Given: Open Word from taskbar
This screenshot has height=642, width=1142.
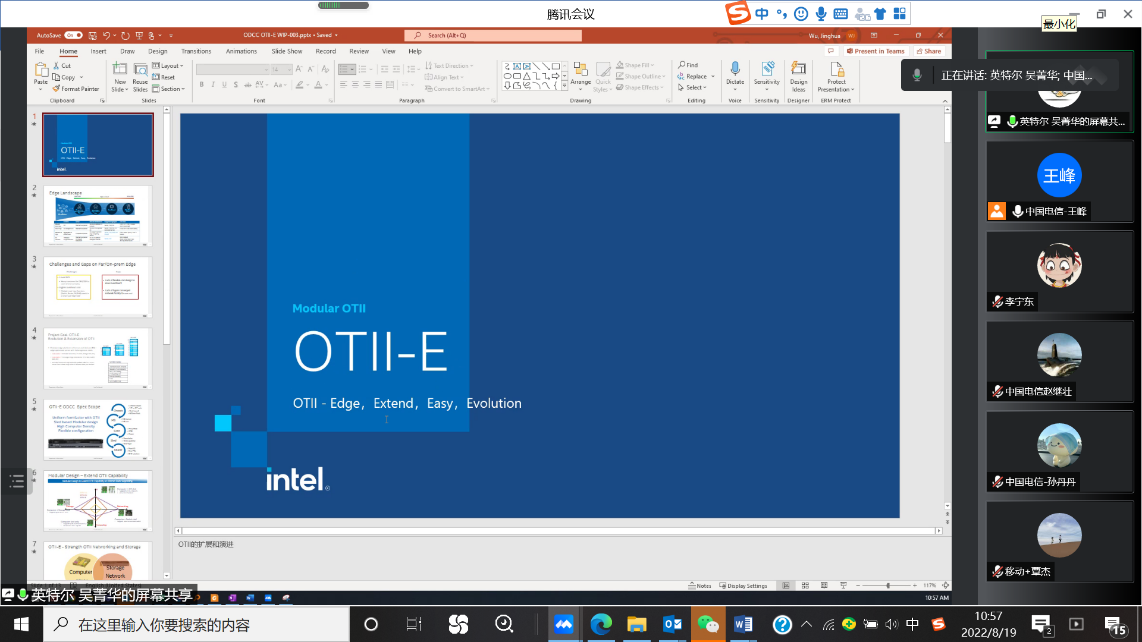Looking at the screenshot, I should click(x=744, y=625).
